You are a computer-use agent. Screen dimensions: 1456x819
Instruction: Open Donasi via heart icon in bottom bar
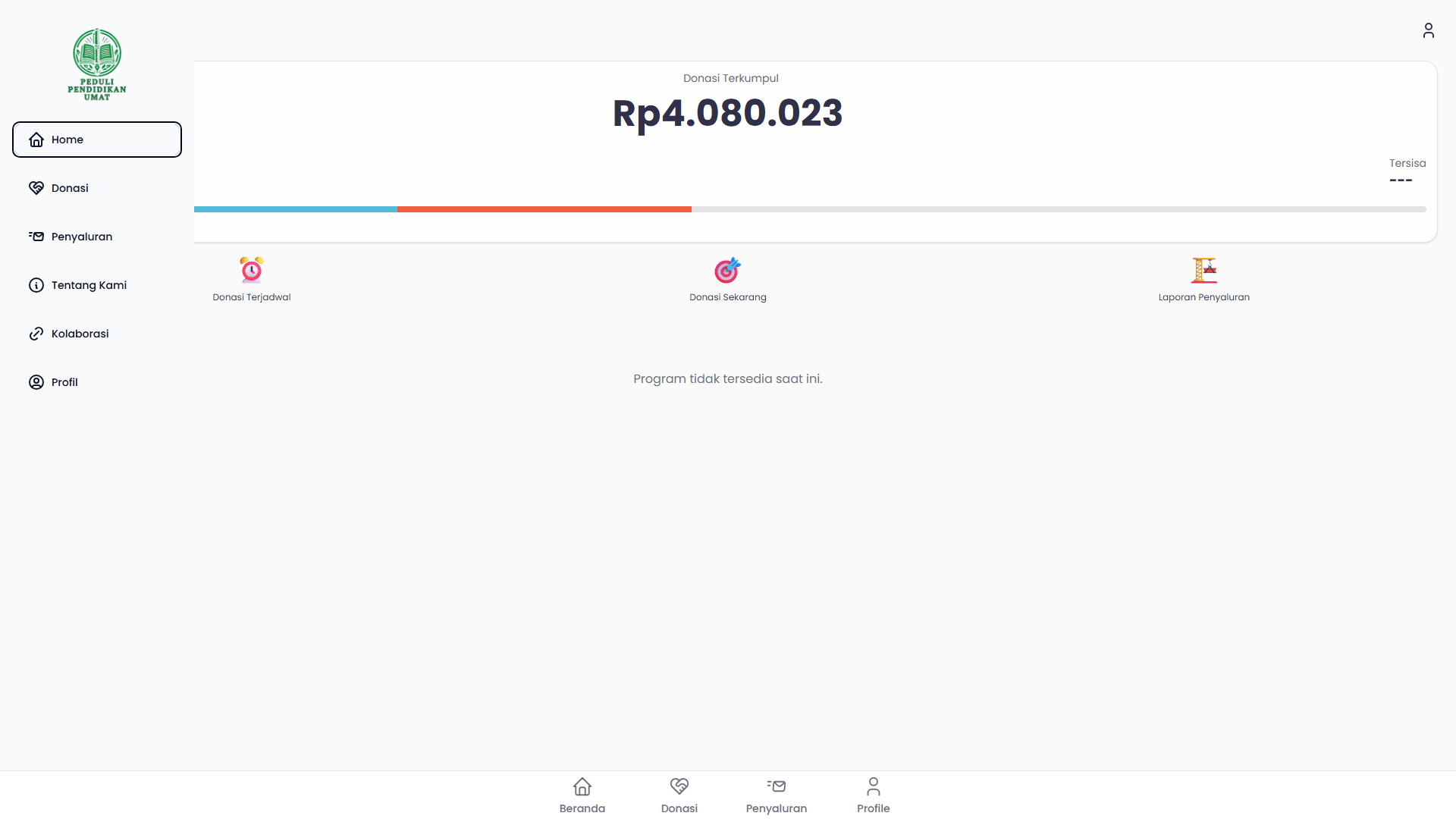point(679,786)
